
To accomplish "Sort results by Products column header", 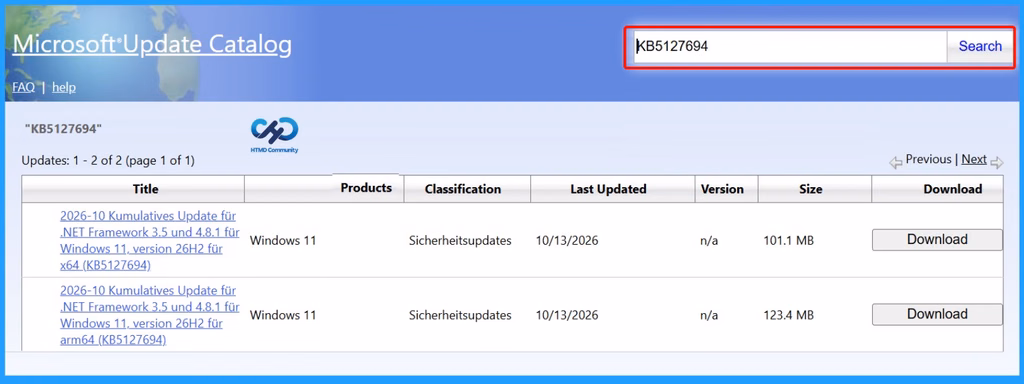I will pos(366,188).
